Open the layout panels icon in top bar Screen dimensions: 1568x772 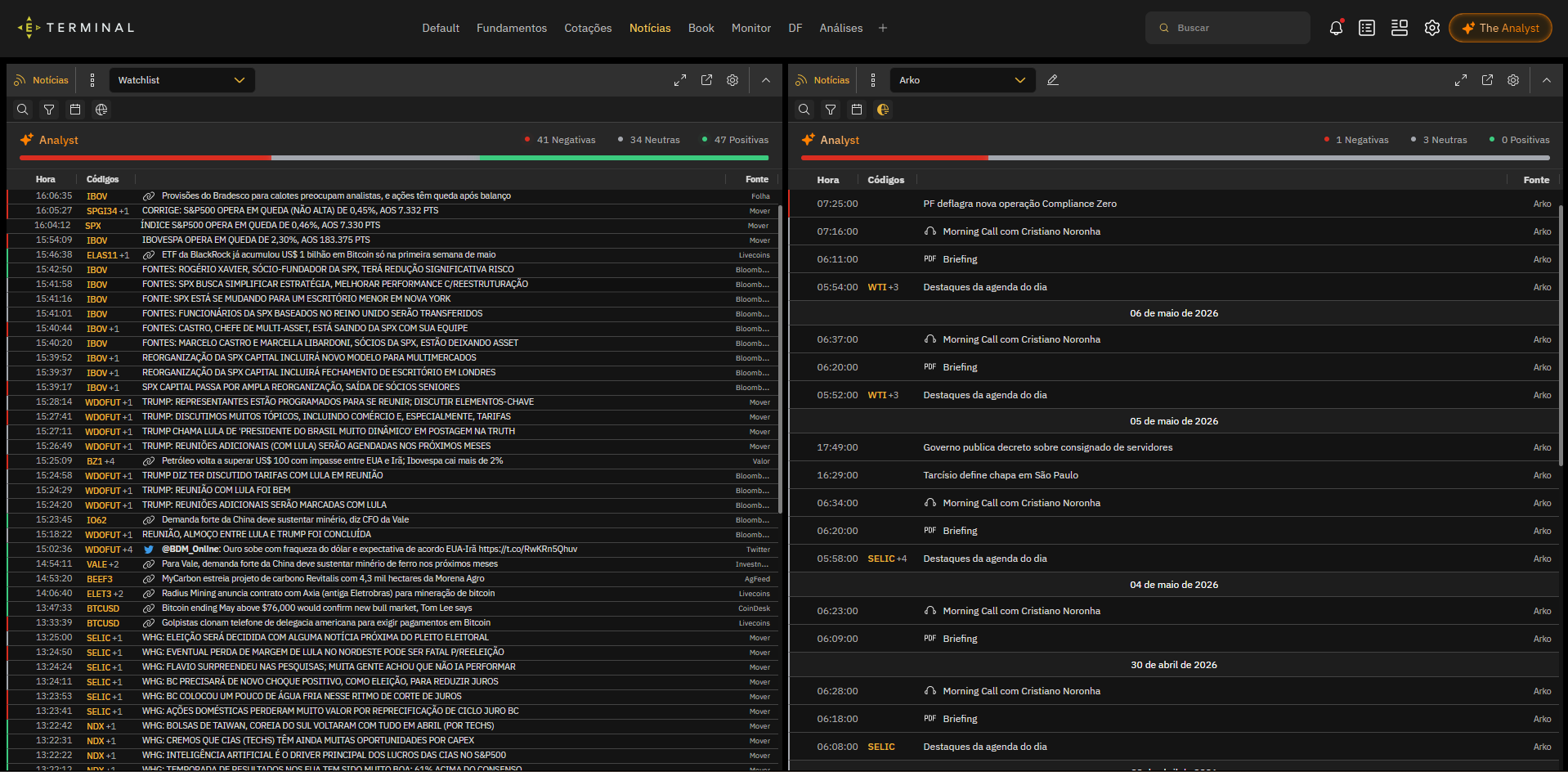[x=1400, y=28]
